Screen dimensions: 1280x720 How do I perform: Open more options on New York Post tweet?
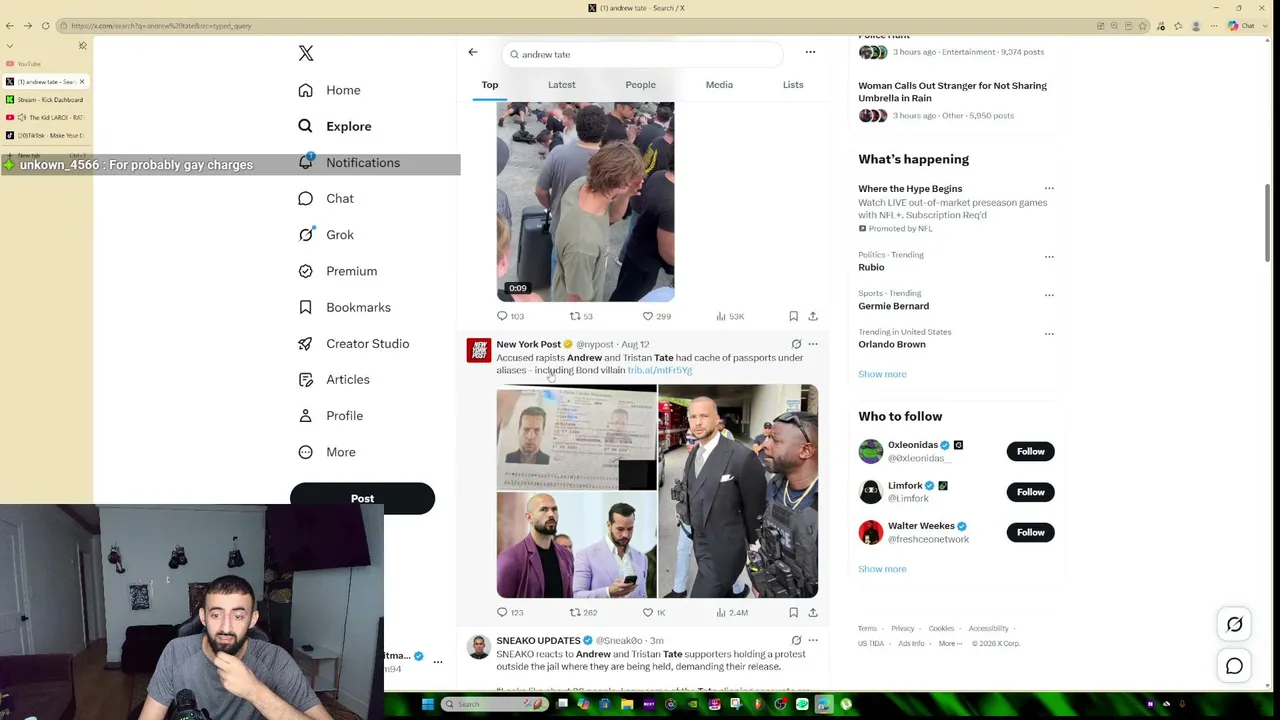tap(813, 344)
